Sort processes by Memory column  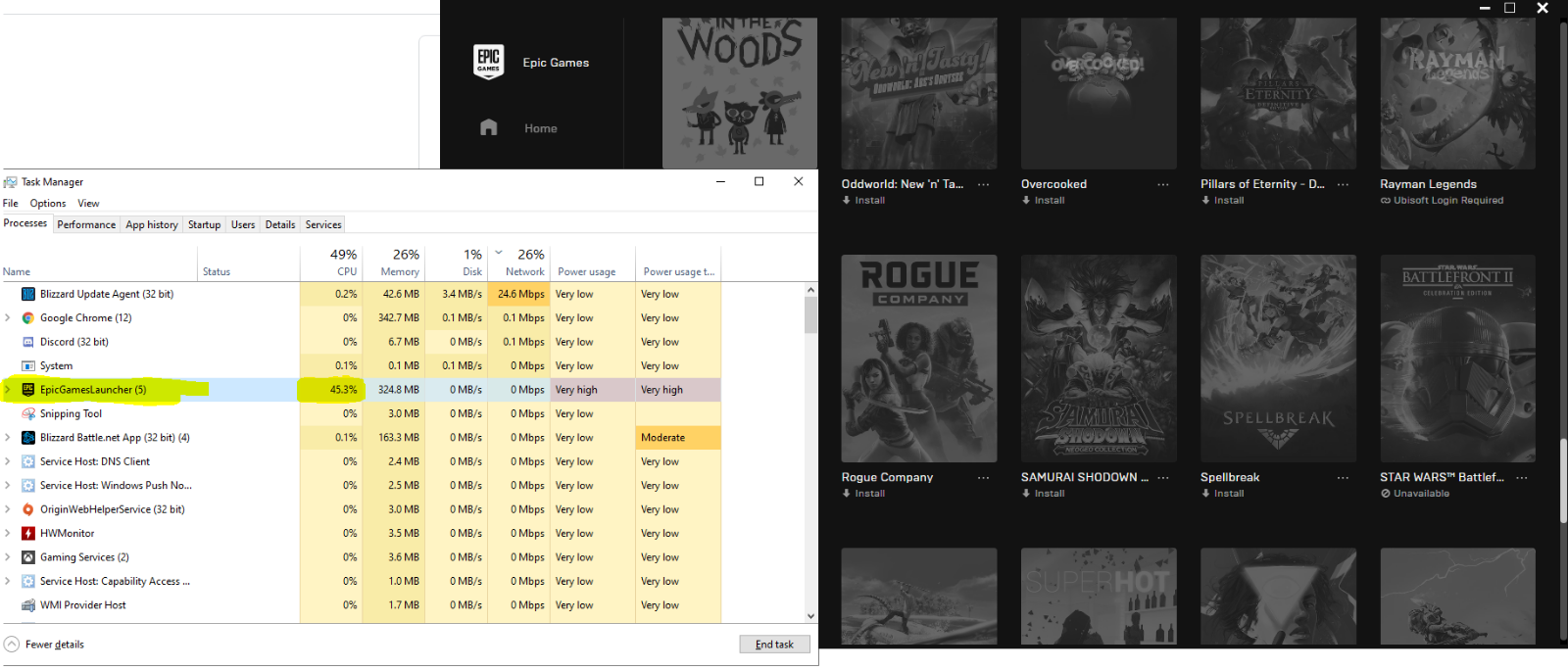click(x=394, y=262)
